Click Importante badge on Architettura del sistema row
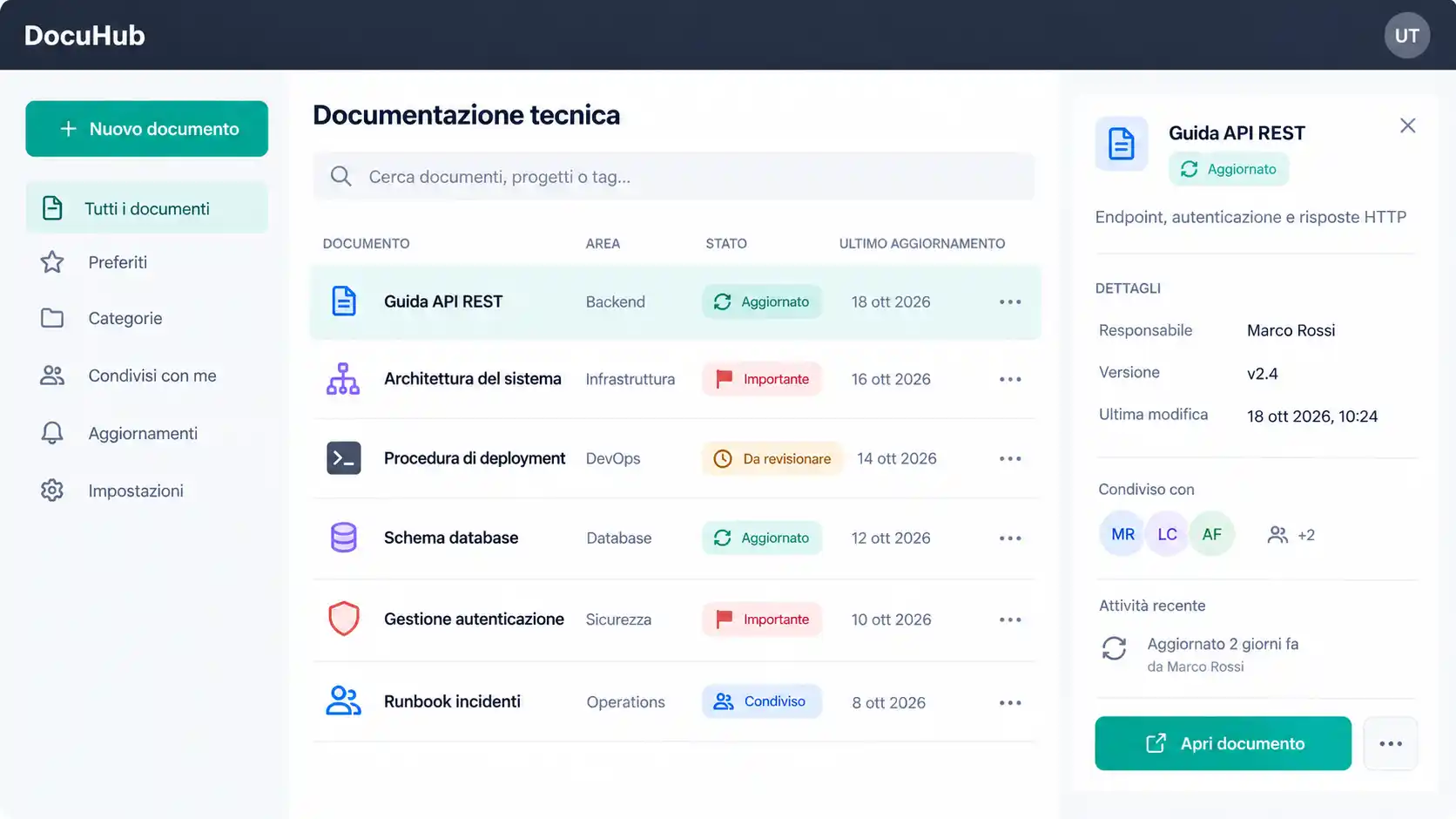 point(762,379)
